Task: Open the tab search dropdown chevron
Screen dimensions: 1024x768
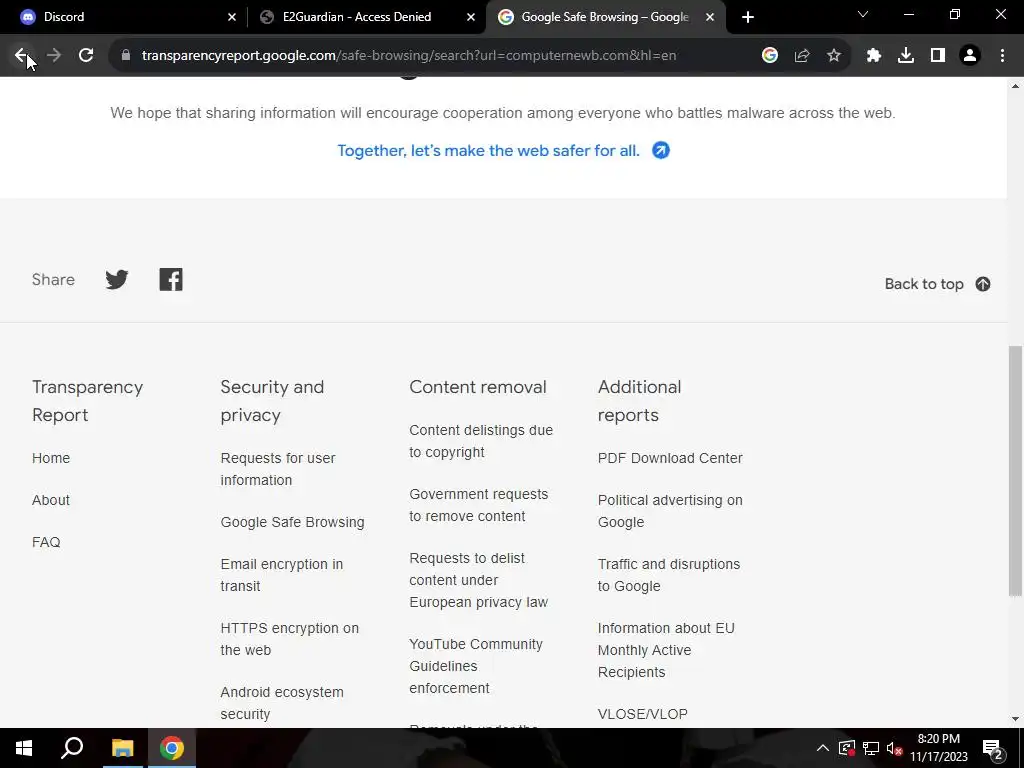Action: click(863, 14)
